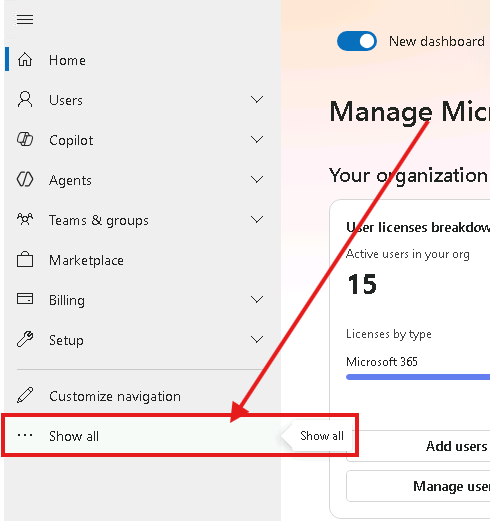The image size is (490, 521).
Task: Open the Marketplace menu item
Action: click(x=143, y=260)
